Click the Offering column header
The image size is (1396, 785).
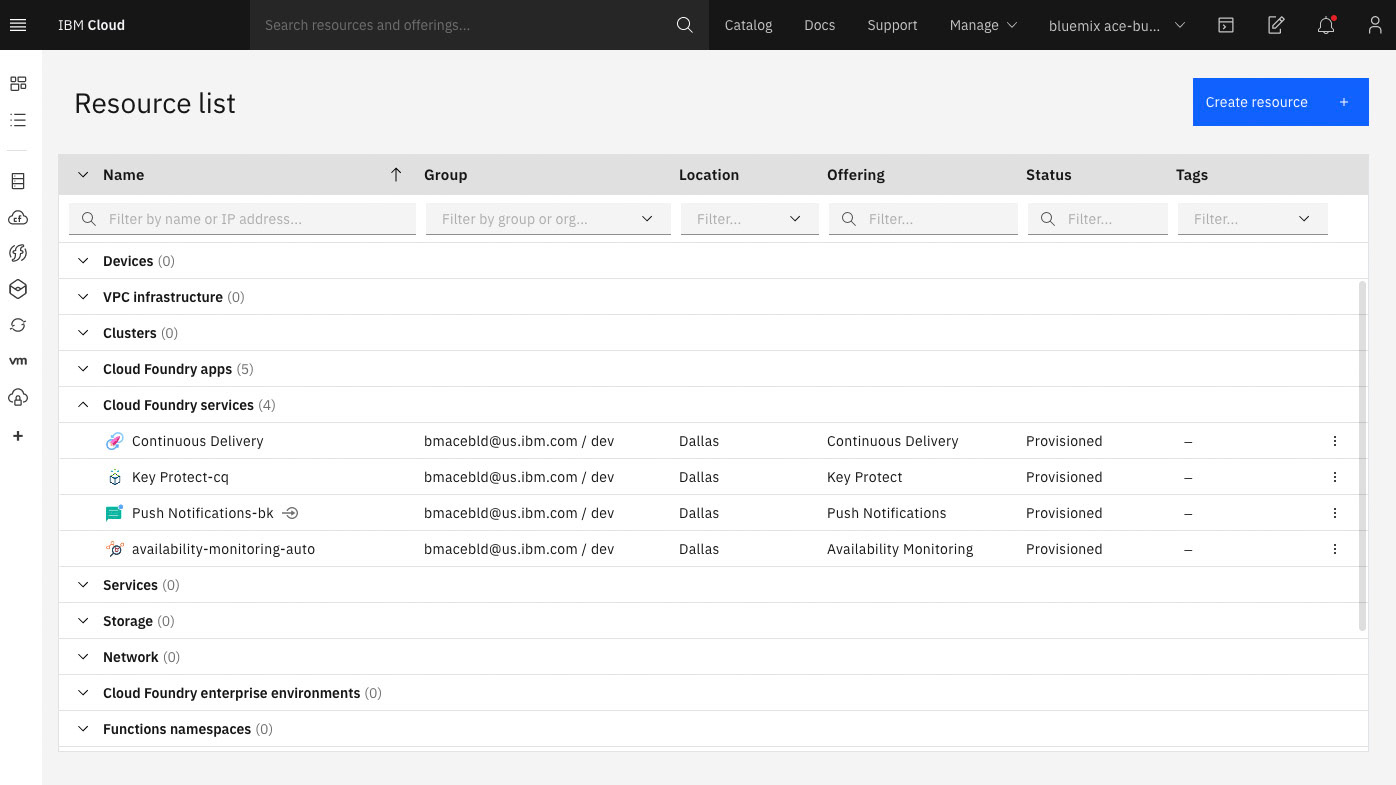pos(855,175)
